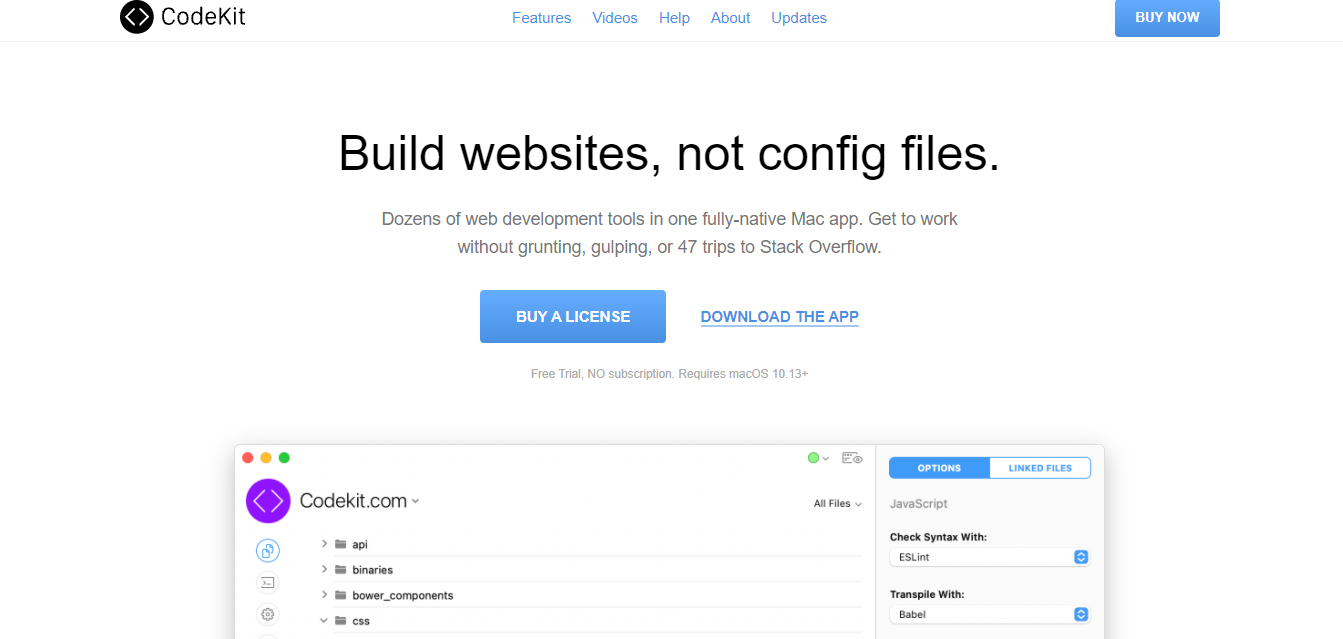Switch to the LINKED FILES tab

coord(1040,468)
